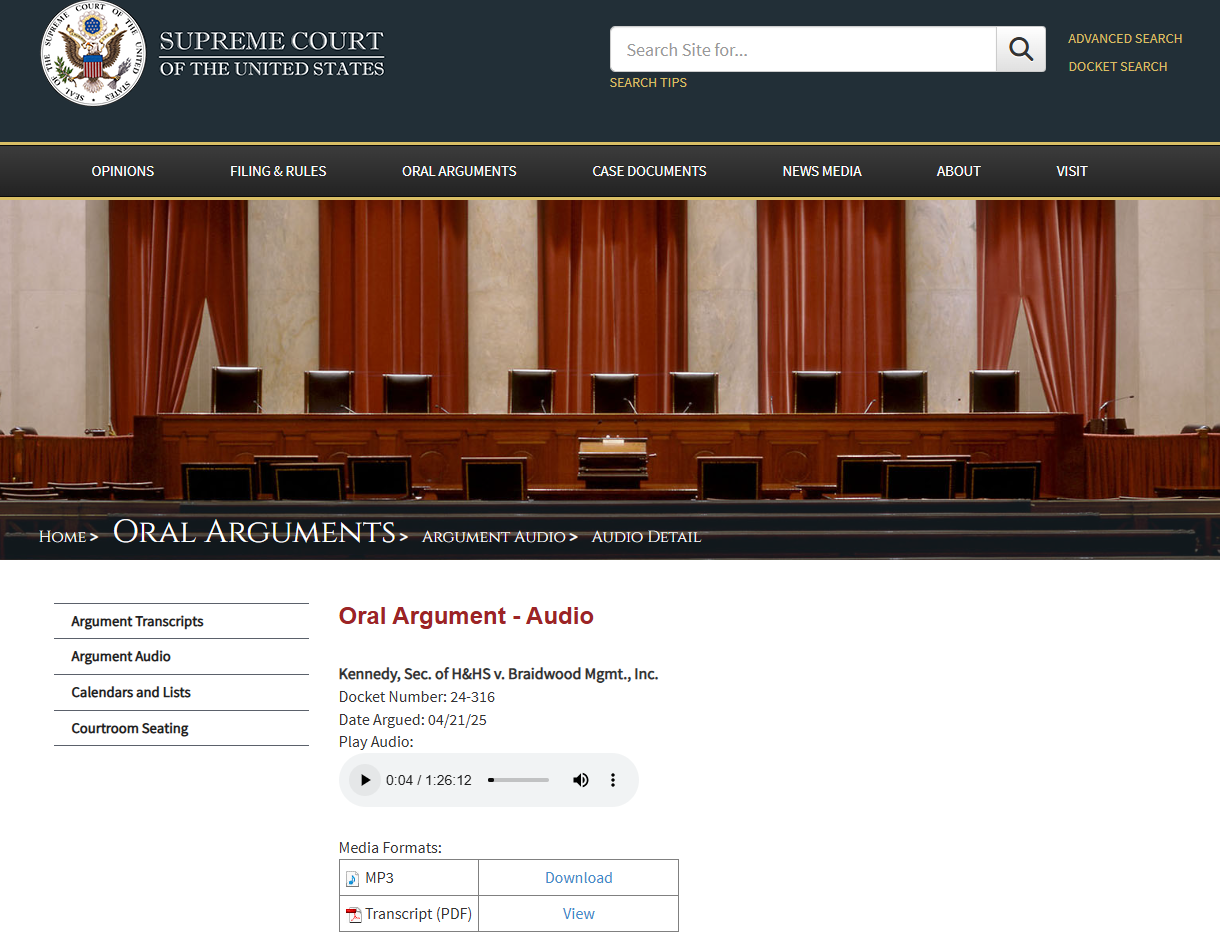Open the Docket Search link

pos(1118,67)
